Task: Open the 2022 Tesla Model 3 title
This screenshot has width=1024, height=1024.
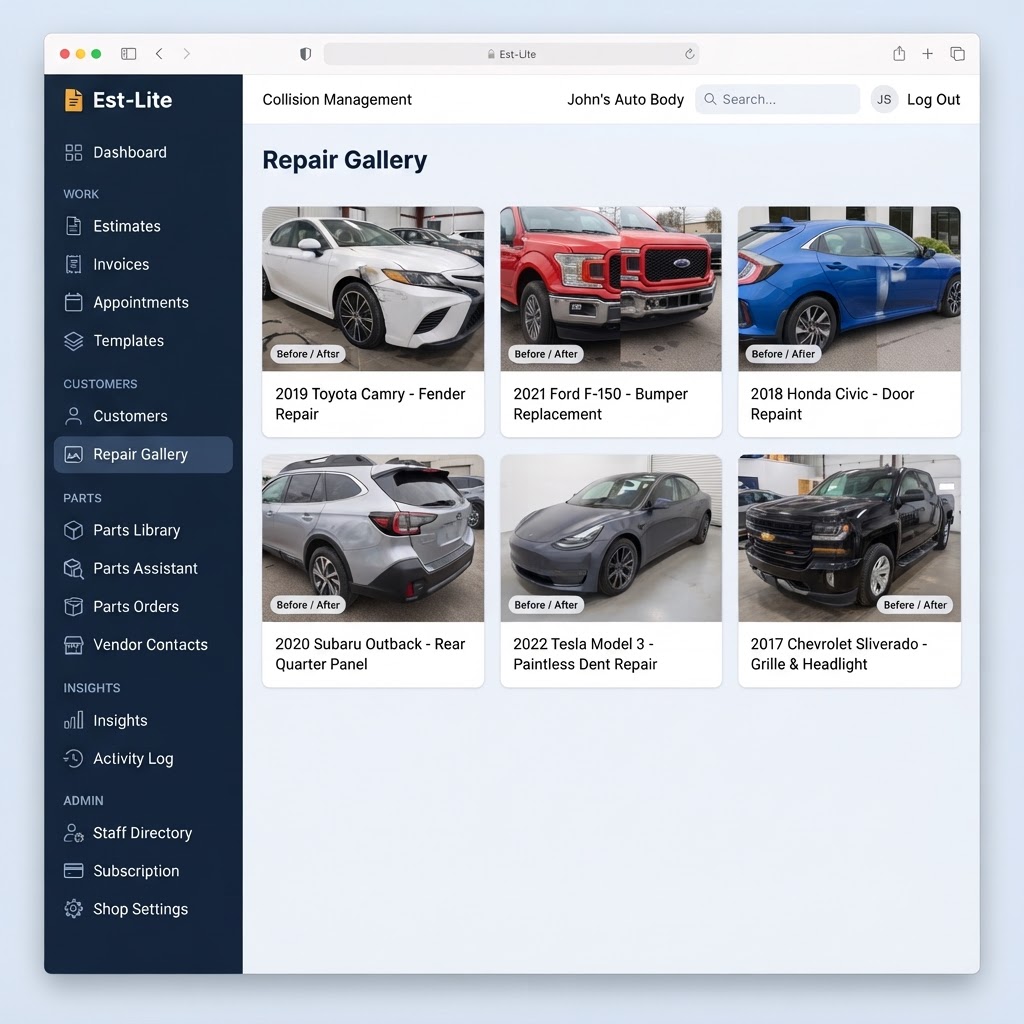Action: click(585, 654)
